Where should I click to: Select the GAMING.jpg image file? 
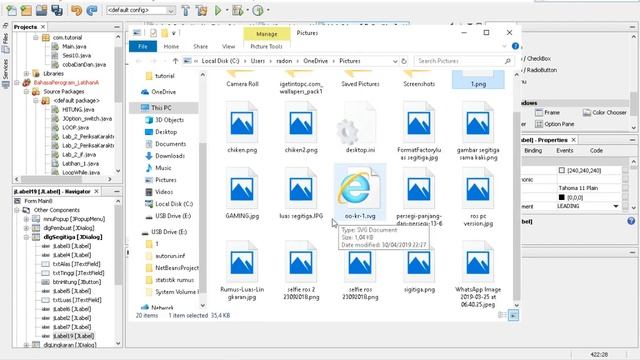coord(242,194)
